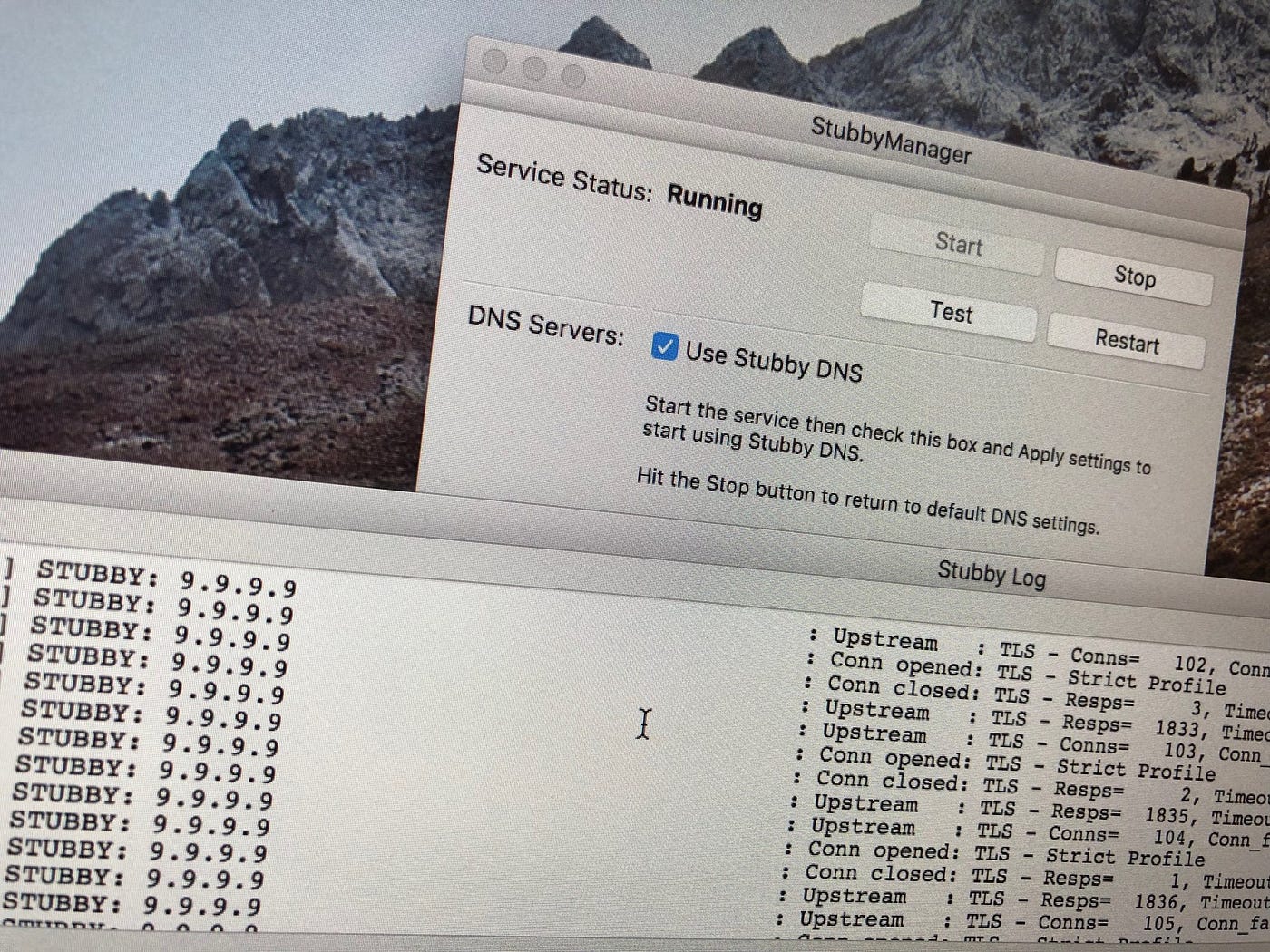1270x952 pixels.
Task: Stop the Stubby service
Action: (1134, 275)
